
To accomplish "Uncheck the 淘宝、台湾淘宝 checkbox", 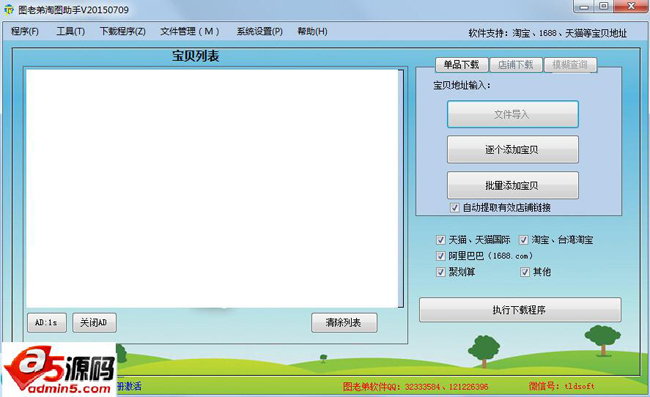I will [x=524, y=240].
